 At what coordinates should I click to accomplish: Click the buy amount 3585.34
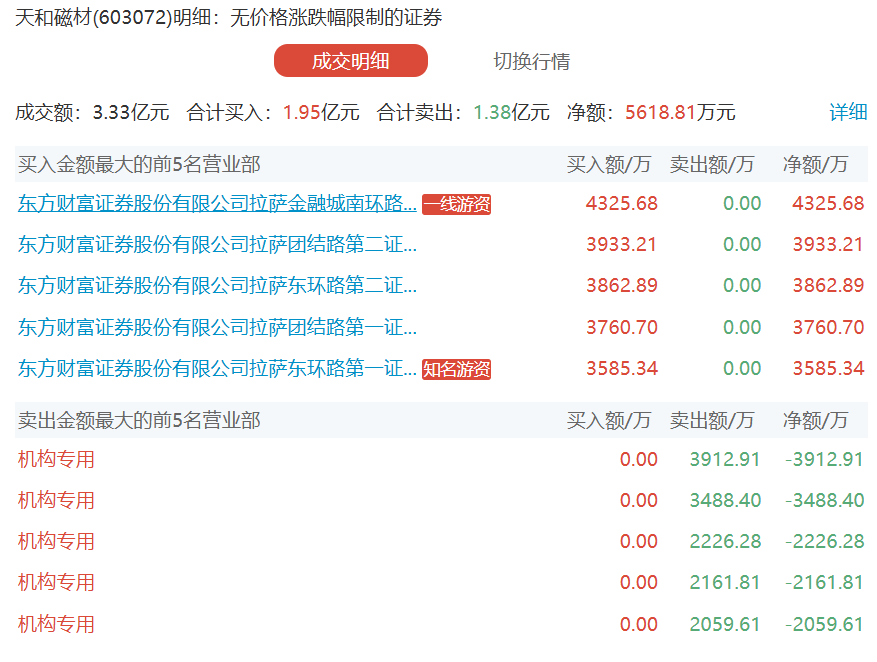(621, 368)
